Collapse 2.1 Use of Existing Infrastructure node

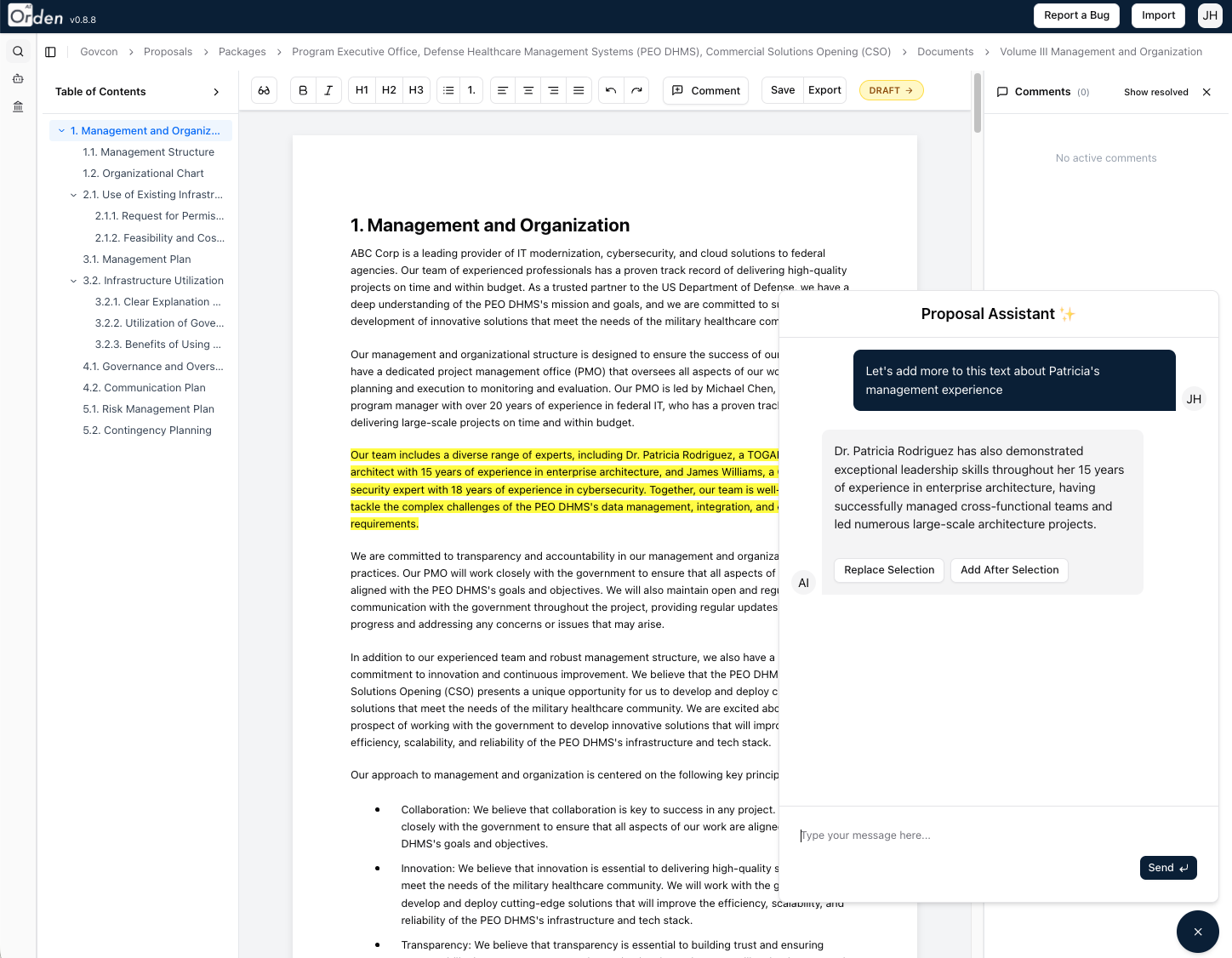coord(73,195)
